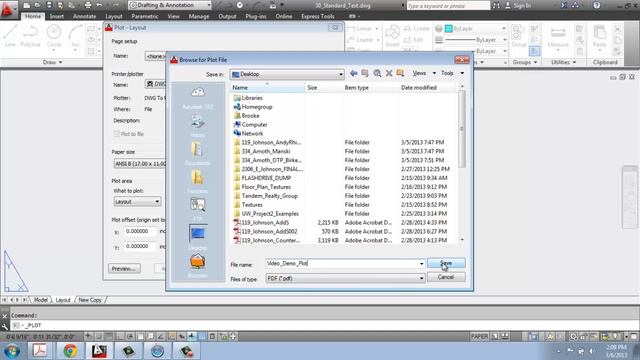Open the File name history dropdown arrow
Image resolution: width=640 pixels, height=360 pixels.
point(421,264)
